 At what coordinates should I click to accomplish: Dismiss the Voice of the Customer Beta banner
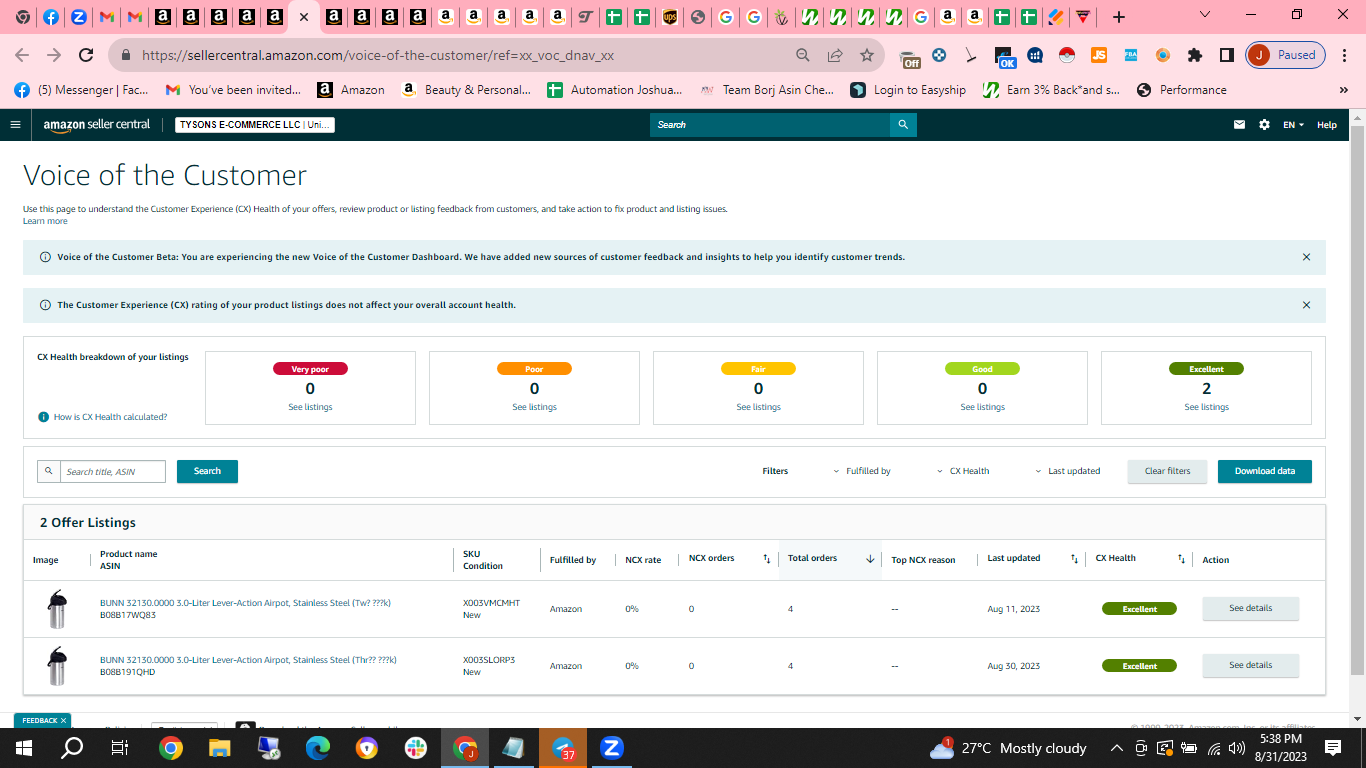click(x=1306, y=257)
